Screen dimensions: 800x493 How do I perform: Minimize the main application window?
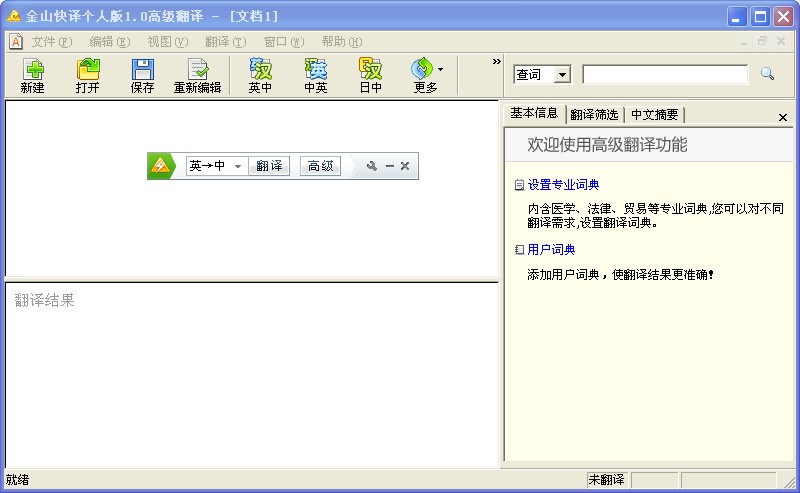click(737, 16)
